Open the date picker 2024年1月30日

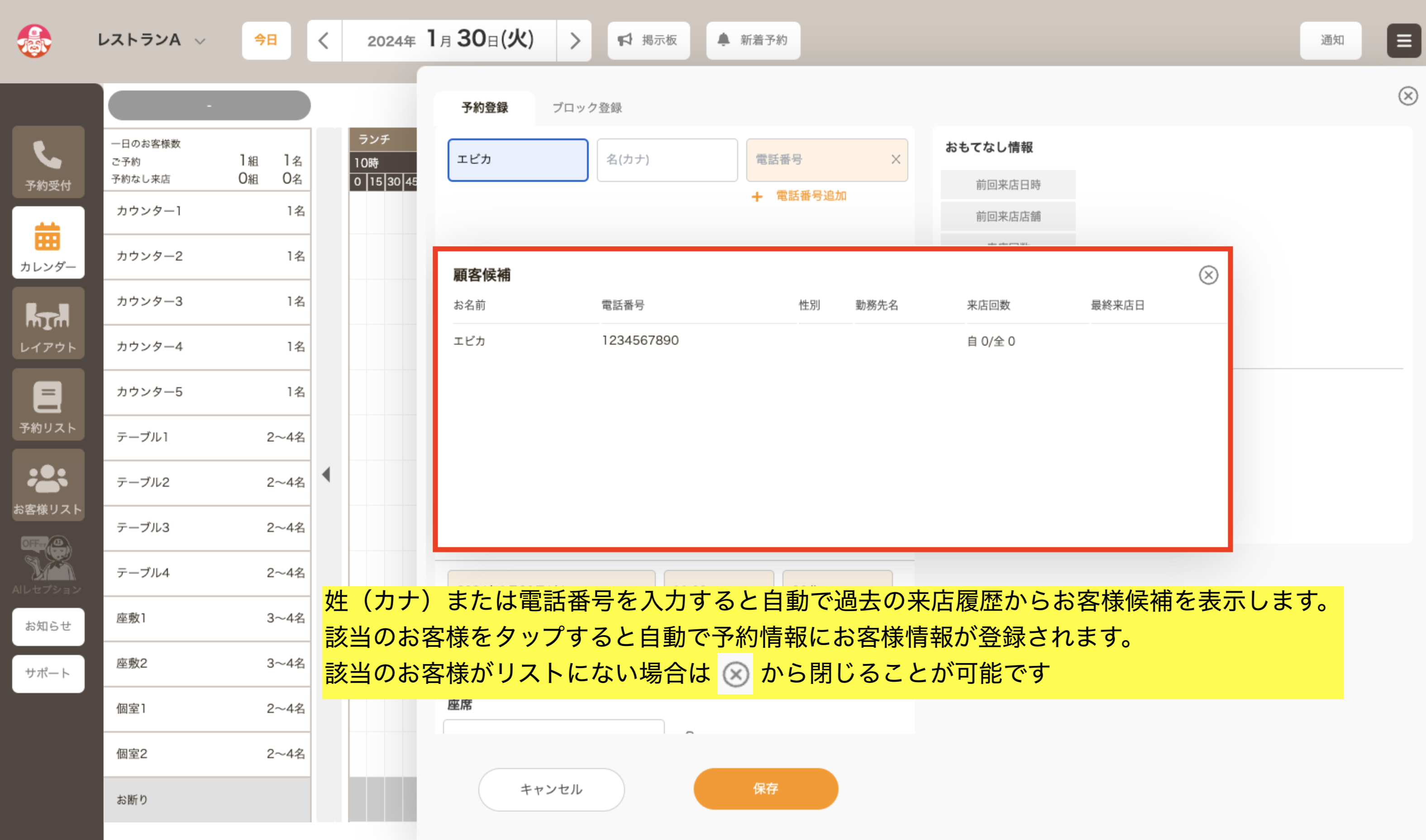(x=450, y=41)
